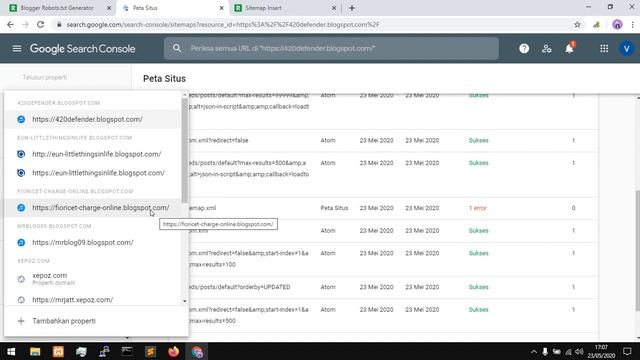This screenshot has height=360, width=640.
Task: Select https://eun-littlethingsinlife.blogspot.com/ property
Action: pos(93,173)
